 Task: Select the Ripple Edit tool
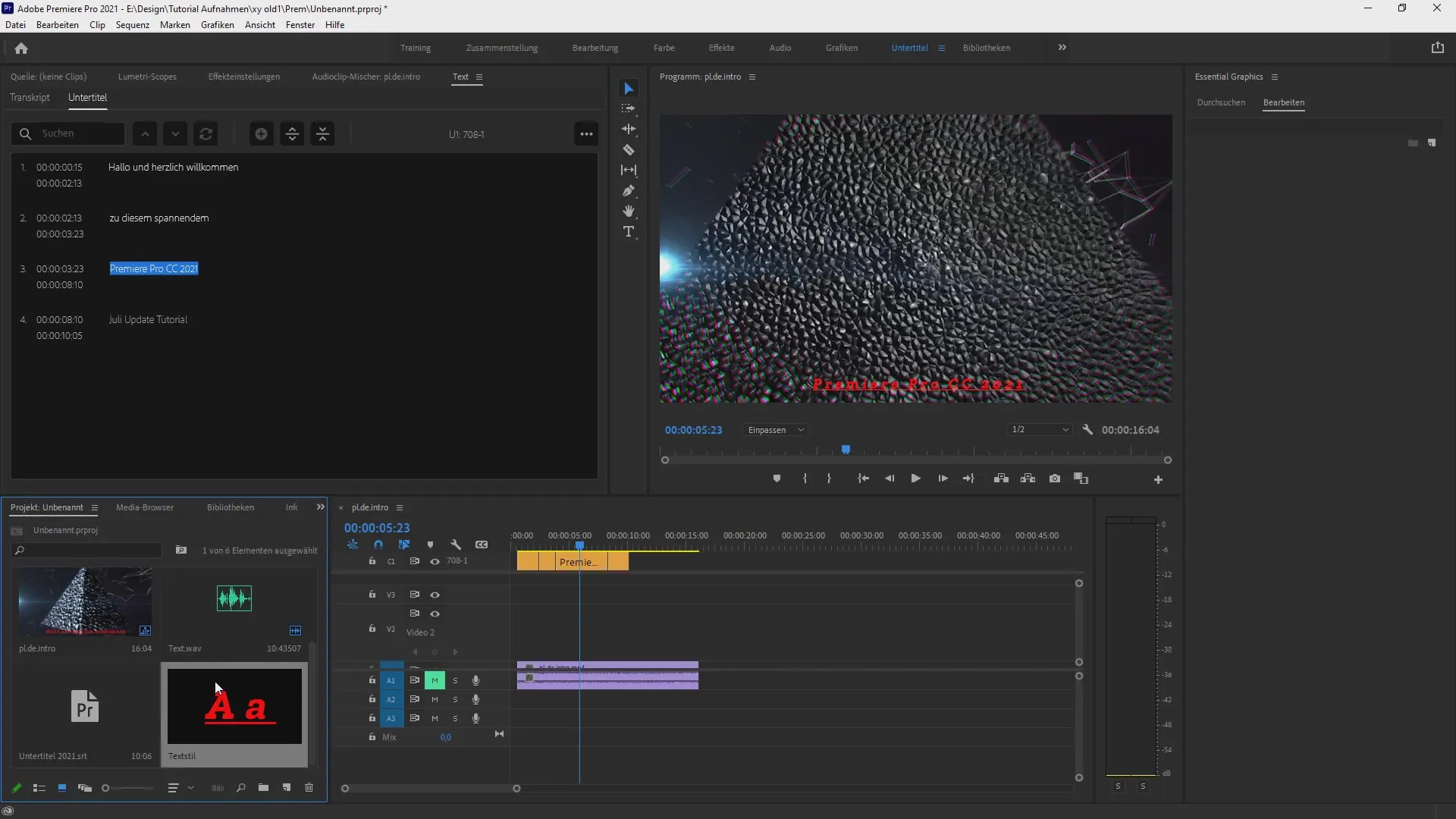tap(628, 129)
